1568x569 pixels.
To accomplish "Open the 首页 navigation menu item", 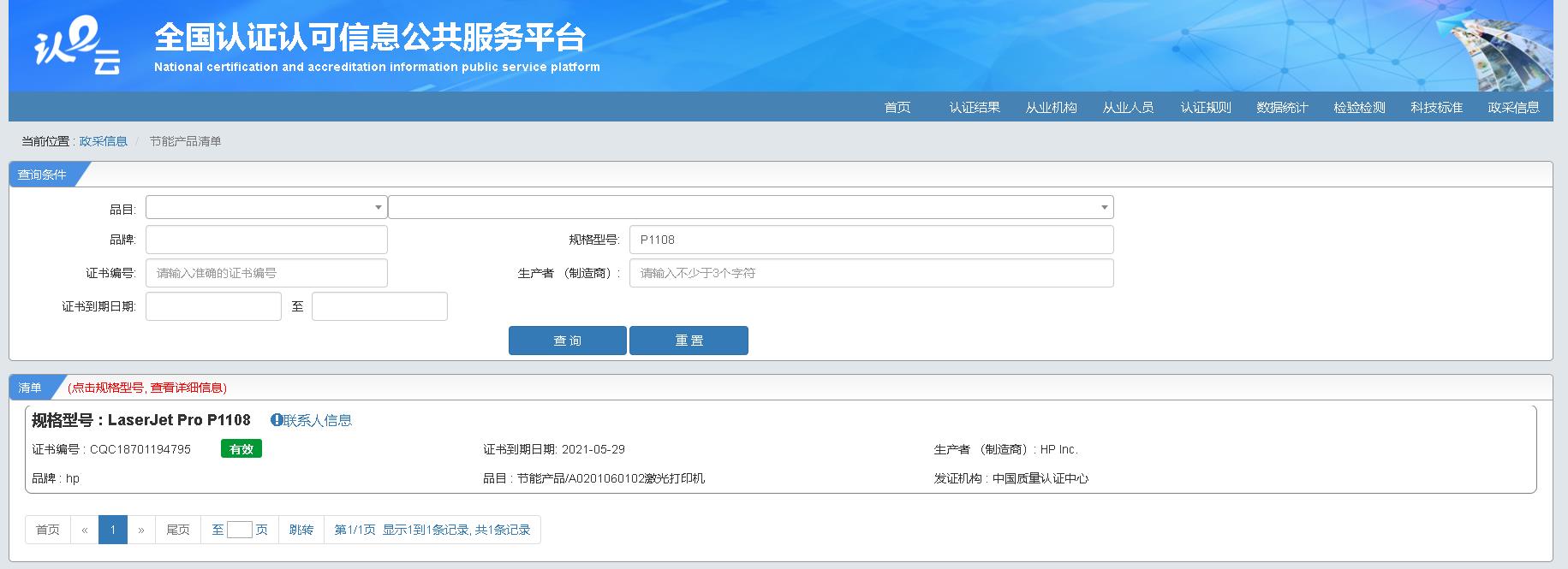I will [897, 107].
